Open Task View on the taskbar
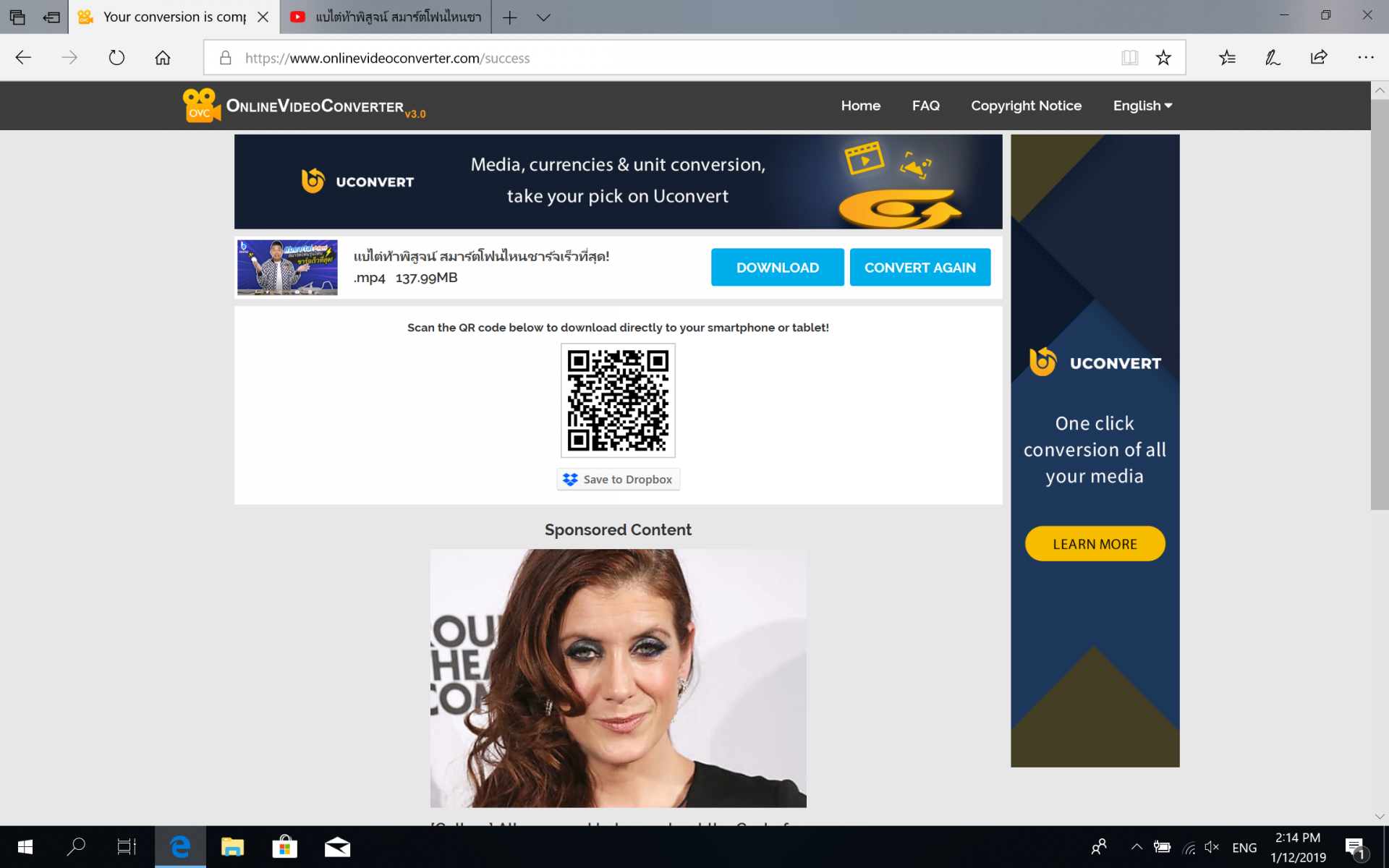The width and height of the screenshot is (1389, 868). point(127,847)
